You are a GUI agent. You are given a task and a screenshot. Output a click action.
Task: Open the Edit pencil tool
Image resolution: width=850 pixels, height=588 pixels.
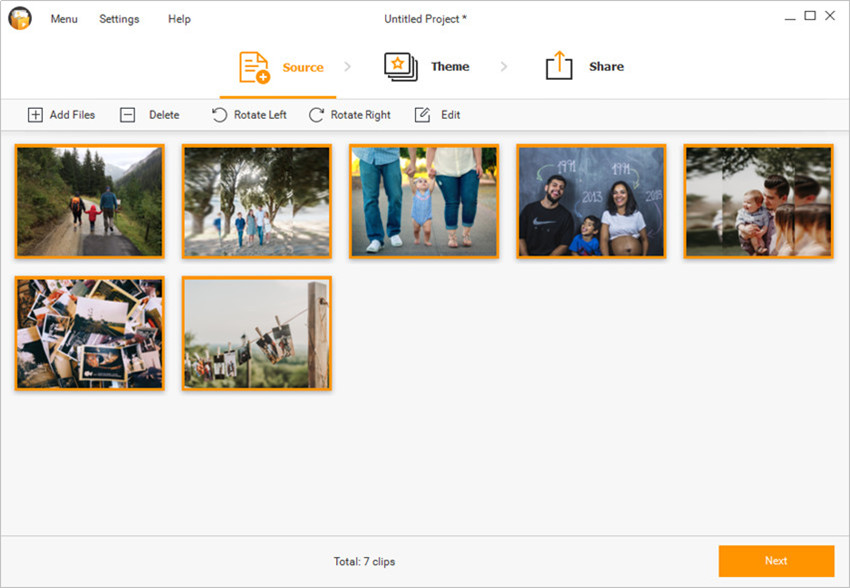(423, 115)
